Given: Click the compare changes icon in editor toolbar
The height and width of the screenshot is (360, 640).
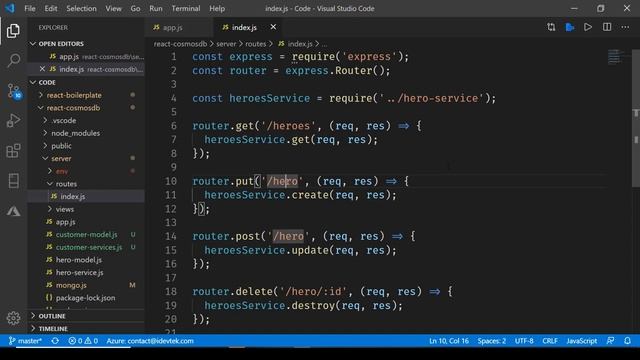Looking at the screenshot, I should coord(551,27).
